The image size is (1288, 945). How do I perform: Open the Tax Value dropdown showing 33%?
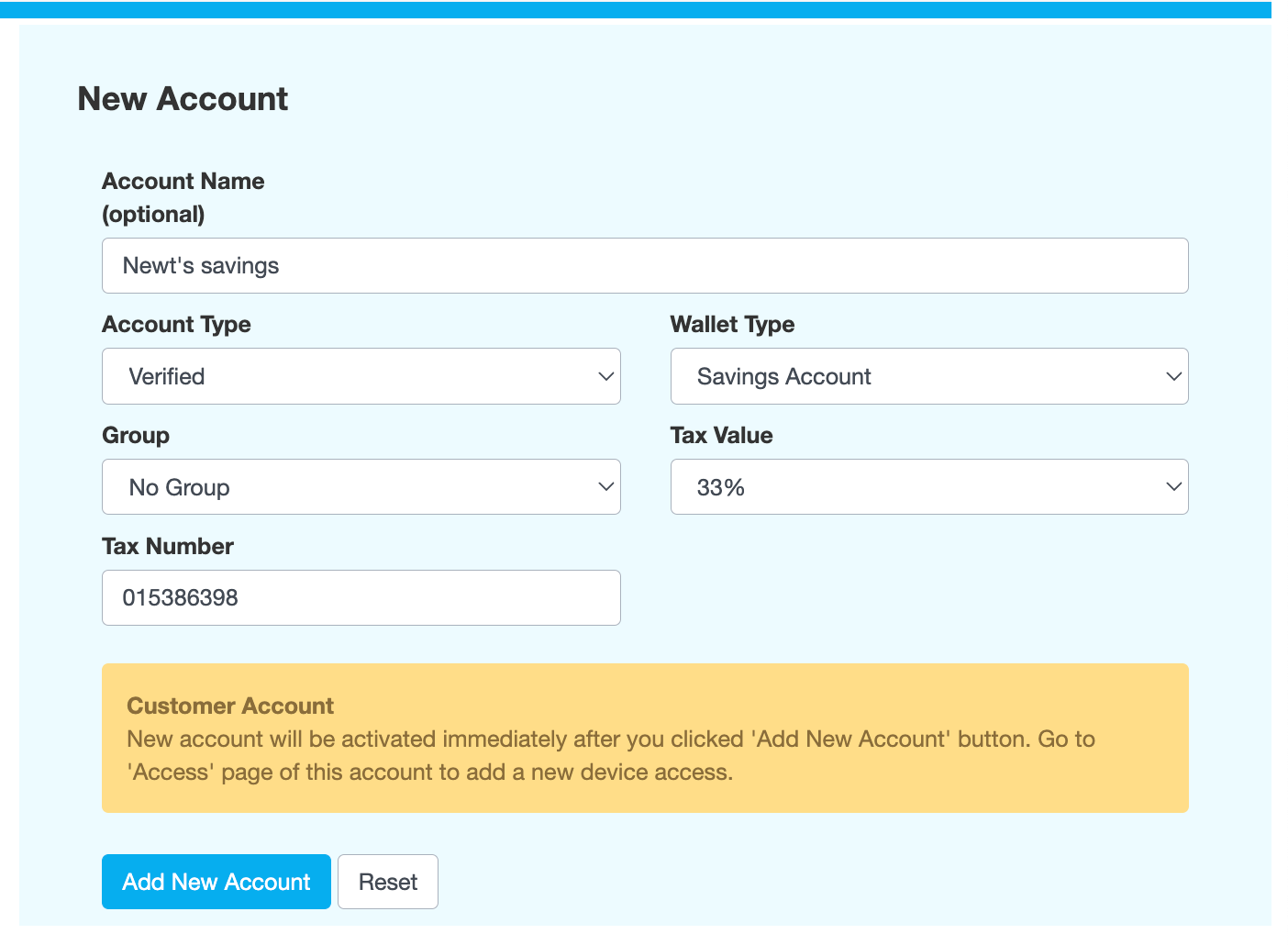pos(928,487)
